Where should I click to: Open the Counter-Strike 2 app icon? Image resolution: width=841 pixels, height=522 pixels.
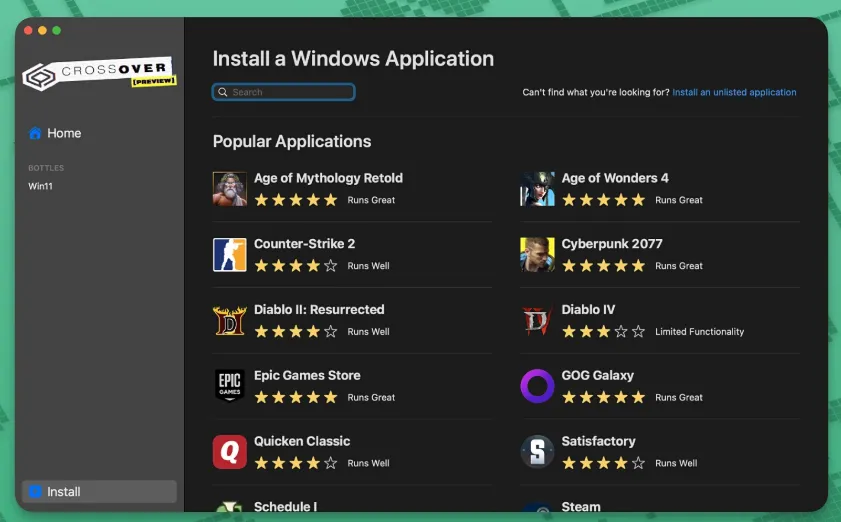click(230, 255)
